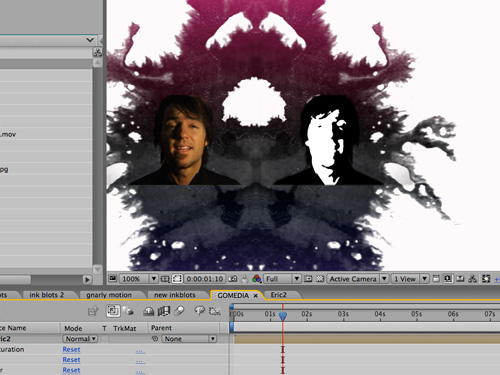Toggle the Region of Interest button
500x375 pixels.
click(308, 279)
